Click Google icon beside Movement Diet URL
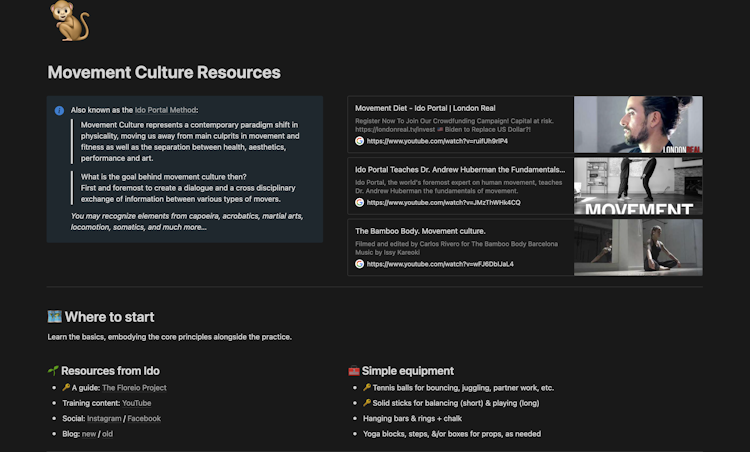The width and height of the screenshot is (750, 452). coord(359,141)
